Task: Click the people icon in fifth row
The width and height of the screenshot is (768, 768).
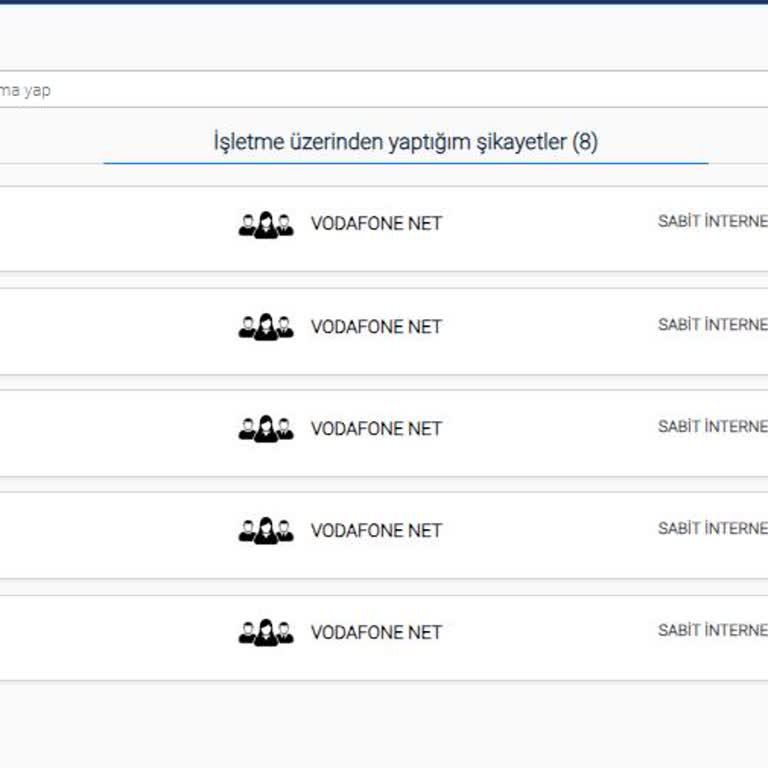Action: coord(266,632)
